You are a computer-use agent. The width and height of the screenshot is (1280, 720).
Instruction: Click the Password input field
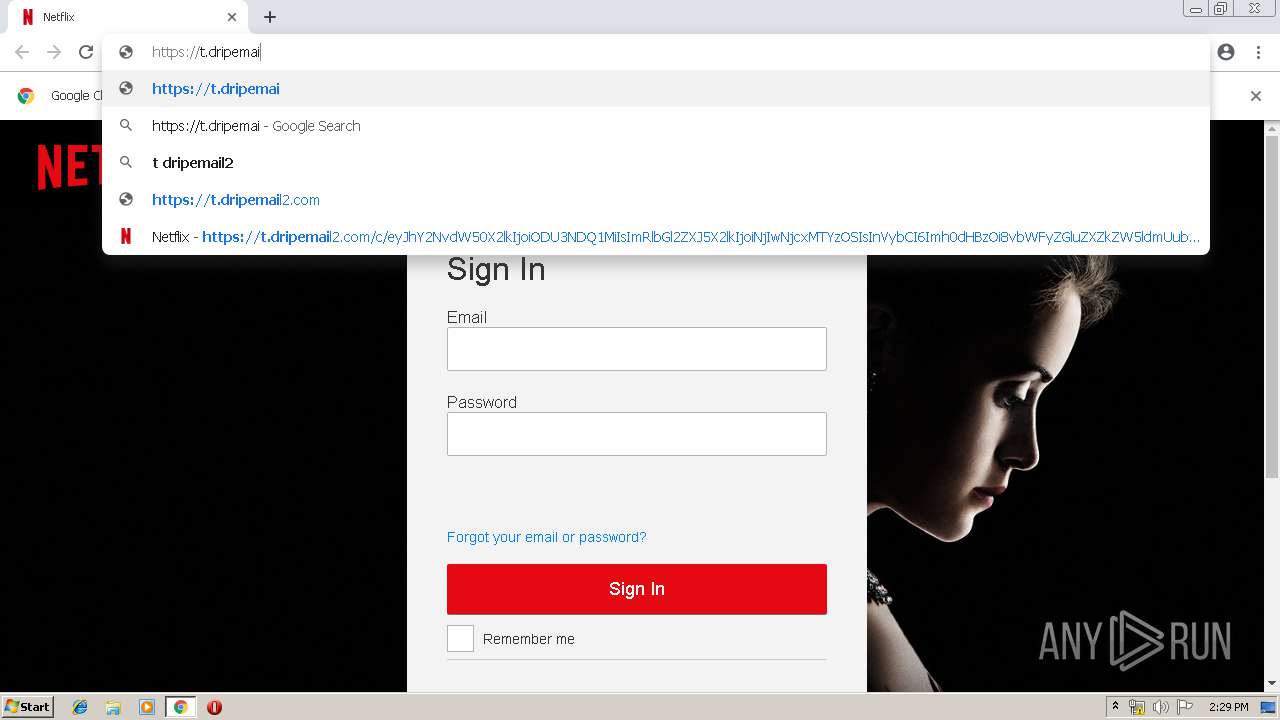(637, 434)
